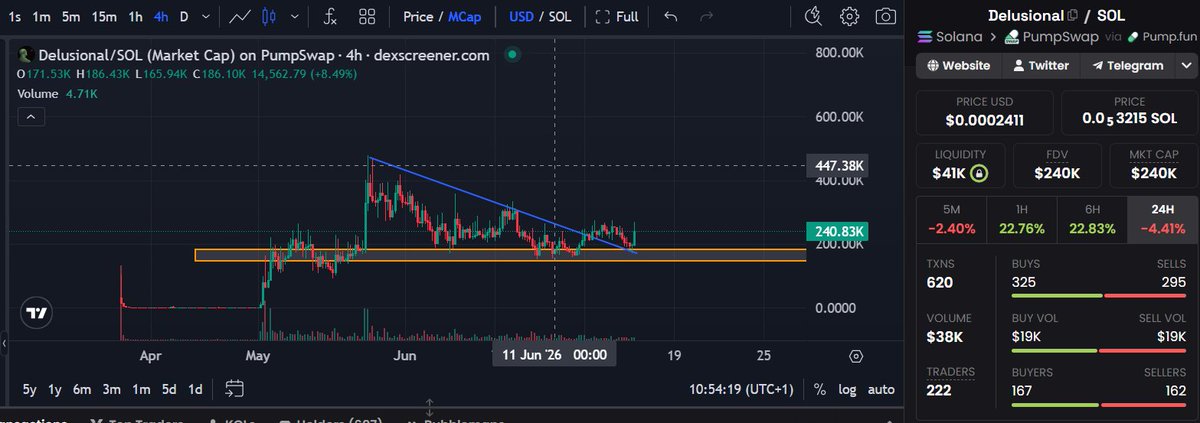The height and width of the screenshot is (423, 1200).
Task: Click the panel resize handle below the chart
Action: click(430, 408)
